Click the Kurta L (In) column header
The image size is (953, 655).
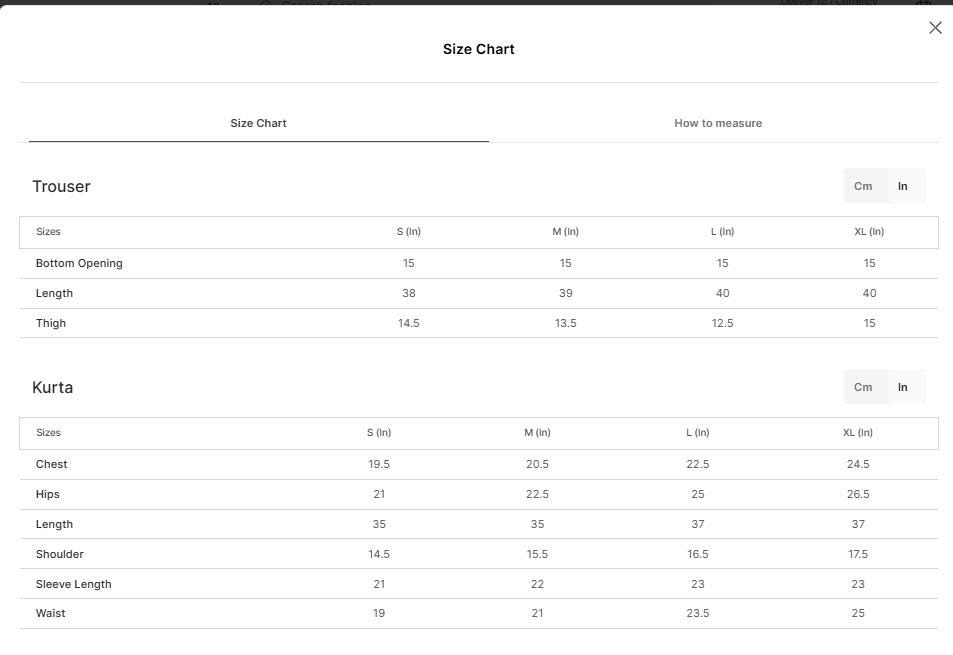(698, 433)
